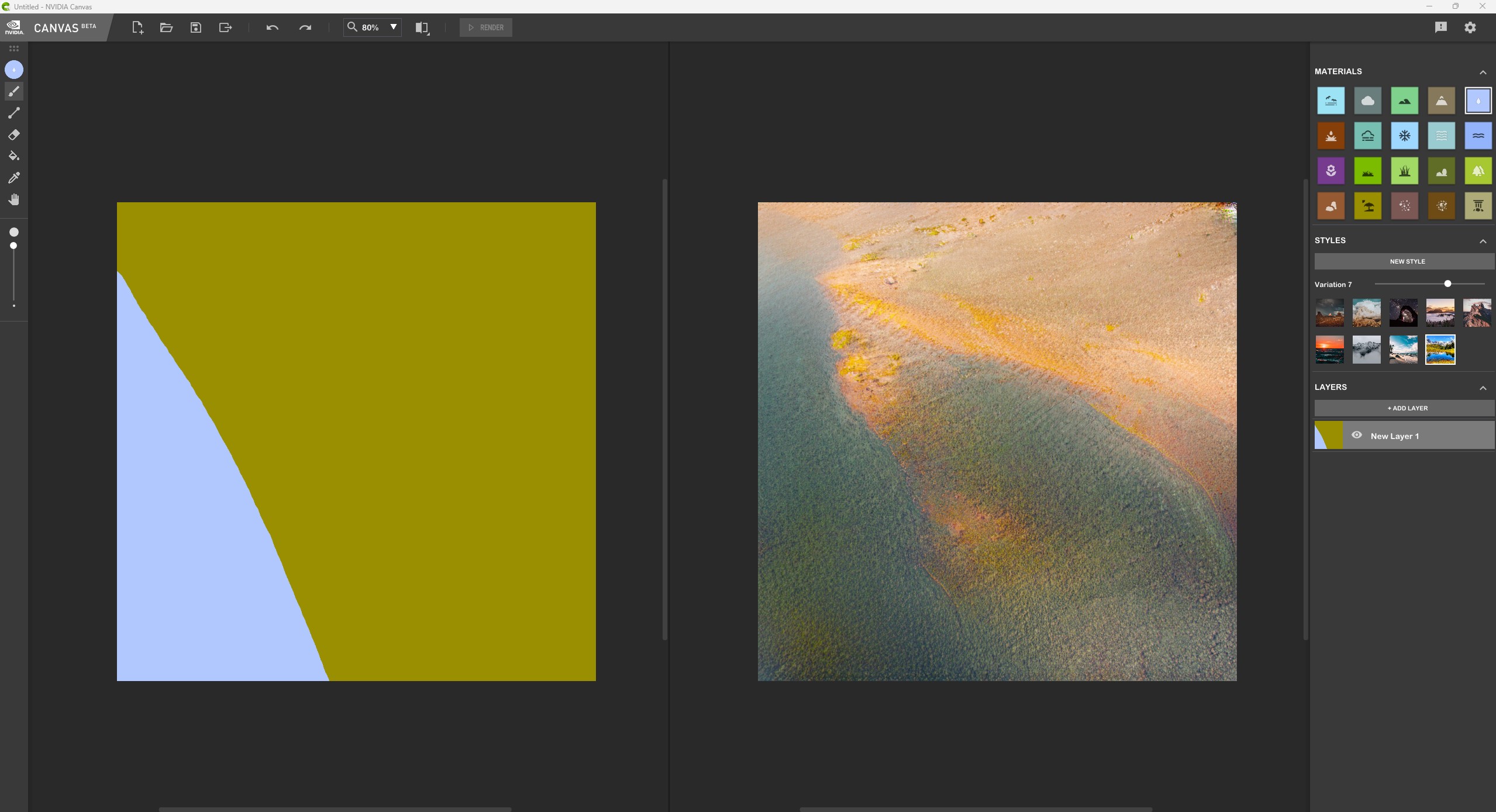Pick the desert storm style thumbnail
1496x812 pixels.
point(1330,313)
